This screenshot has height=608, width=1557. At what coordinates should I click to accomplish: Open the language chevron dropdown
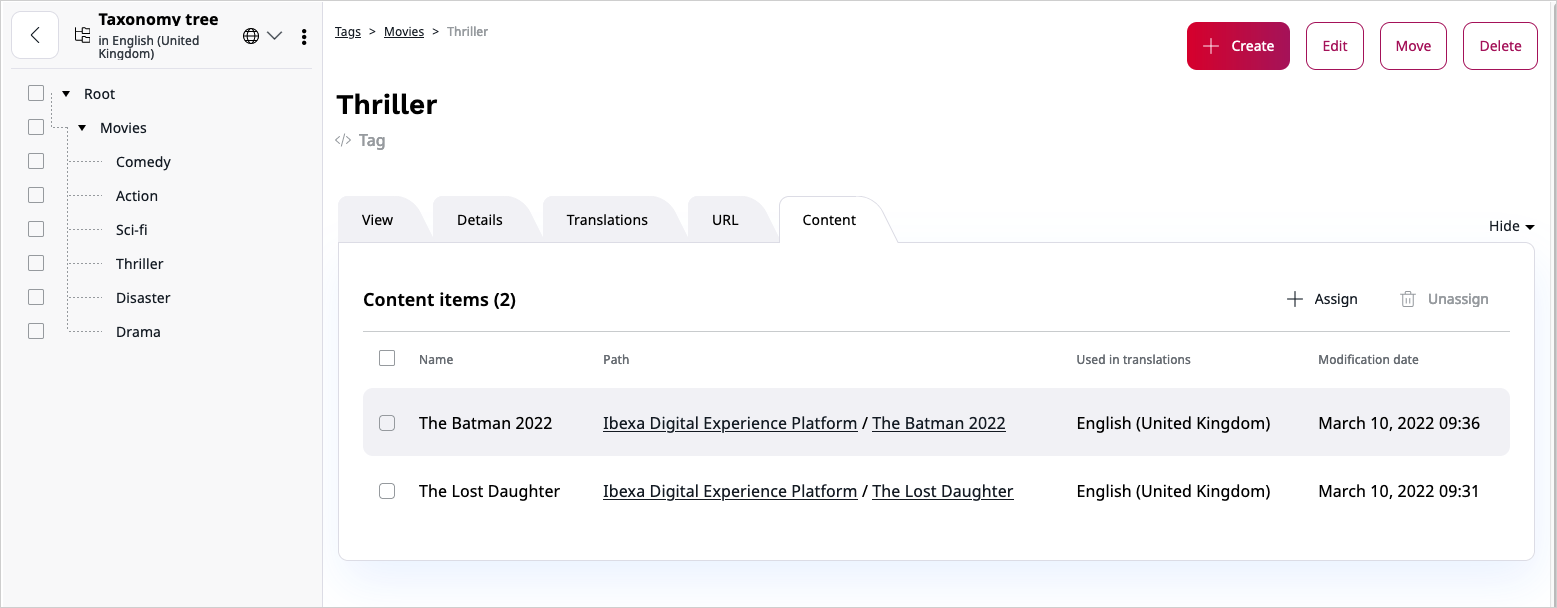pos(274,36)
